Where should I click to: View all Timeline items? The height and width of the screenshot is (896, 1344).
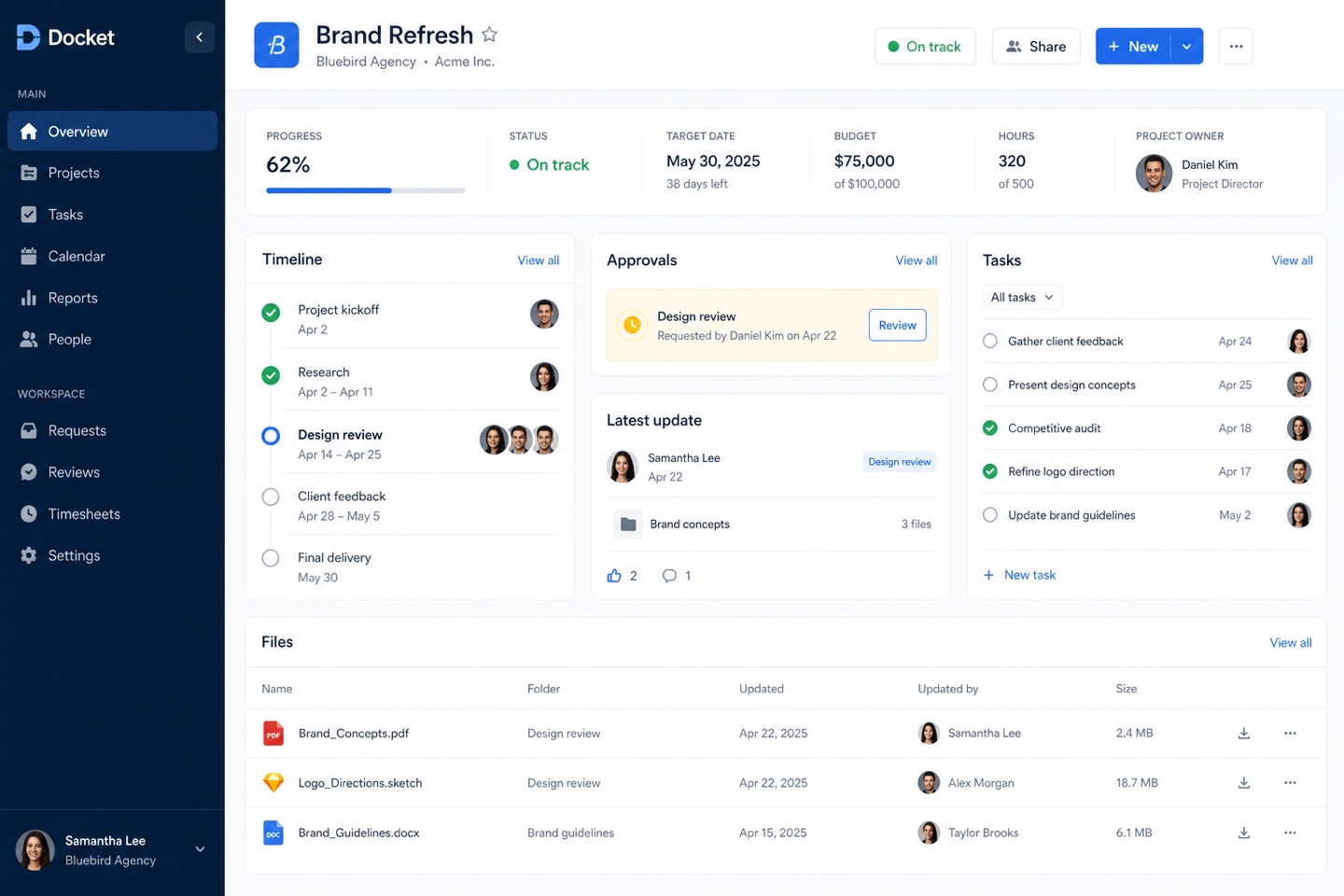coord(539,260)
